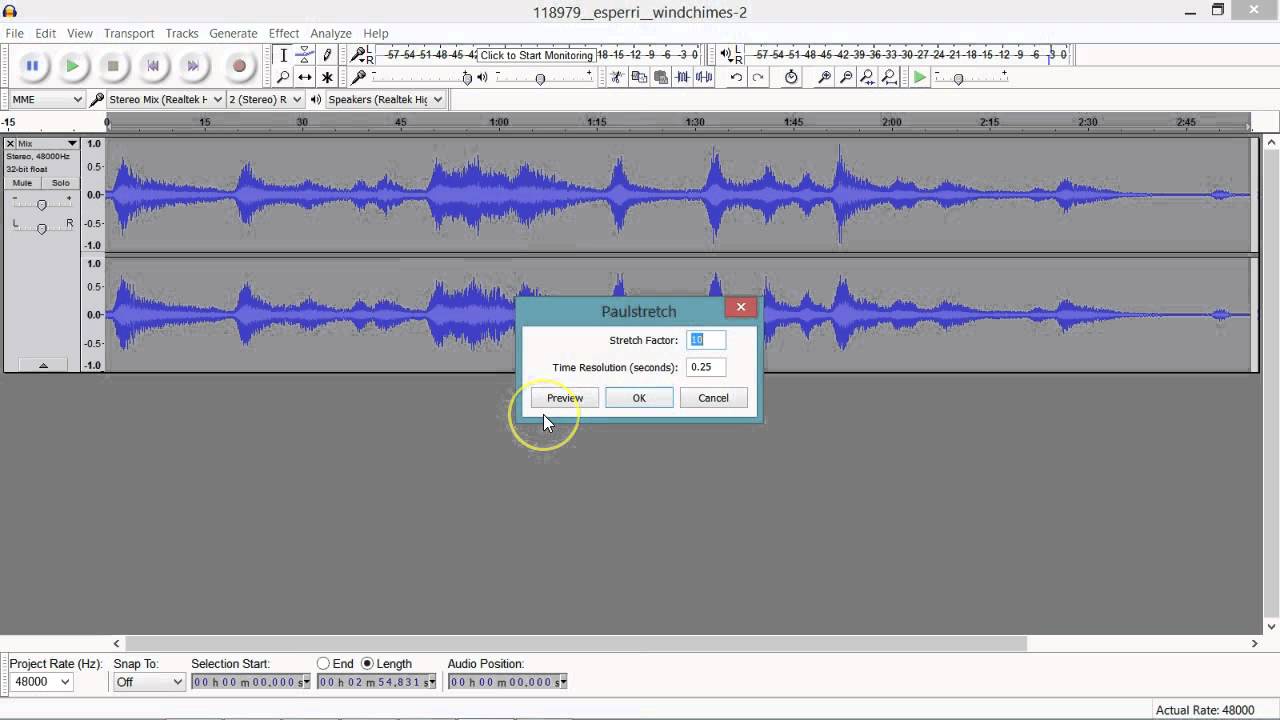Viewport: 1280px width, 720px height.
Task: Open the MME audio host dropdown
Action: 46,99
